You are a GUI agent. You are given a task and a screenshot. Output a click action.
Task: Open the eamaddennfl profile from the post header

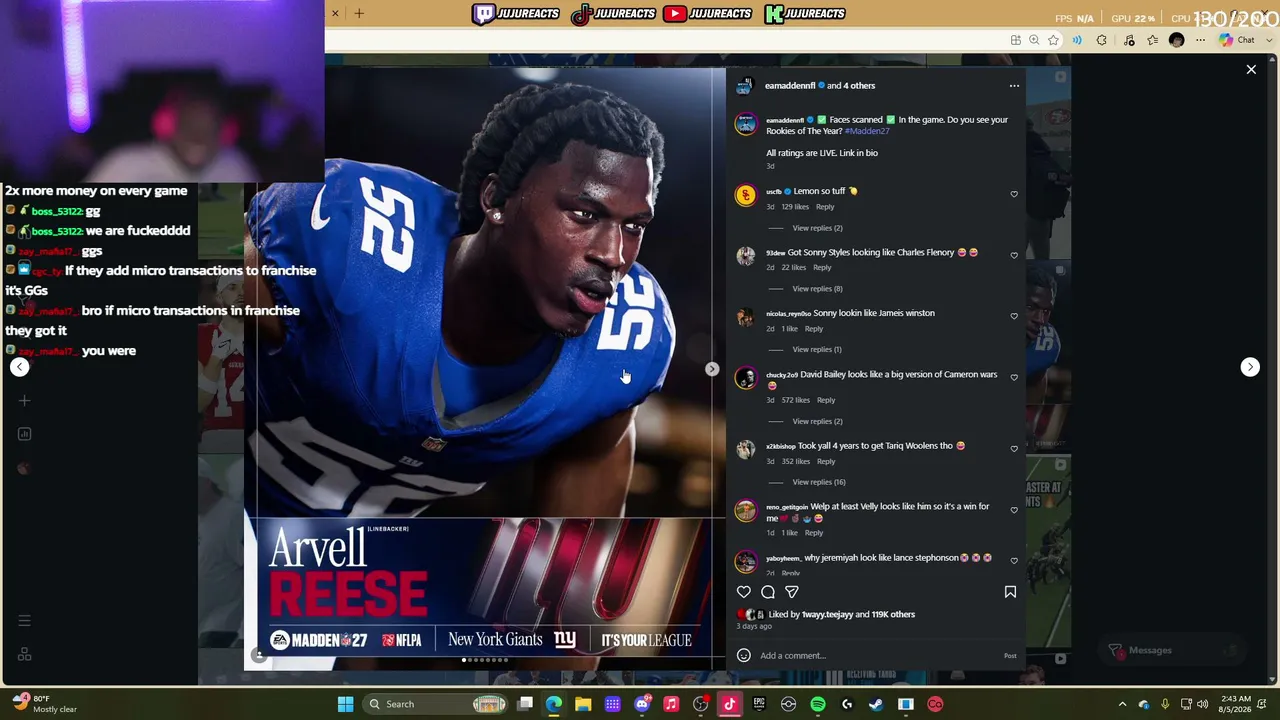point(791,86)
